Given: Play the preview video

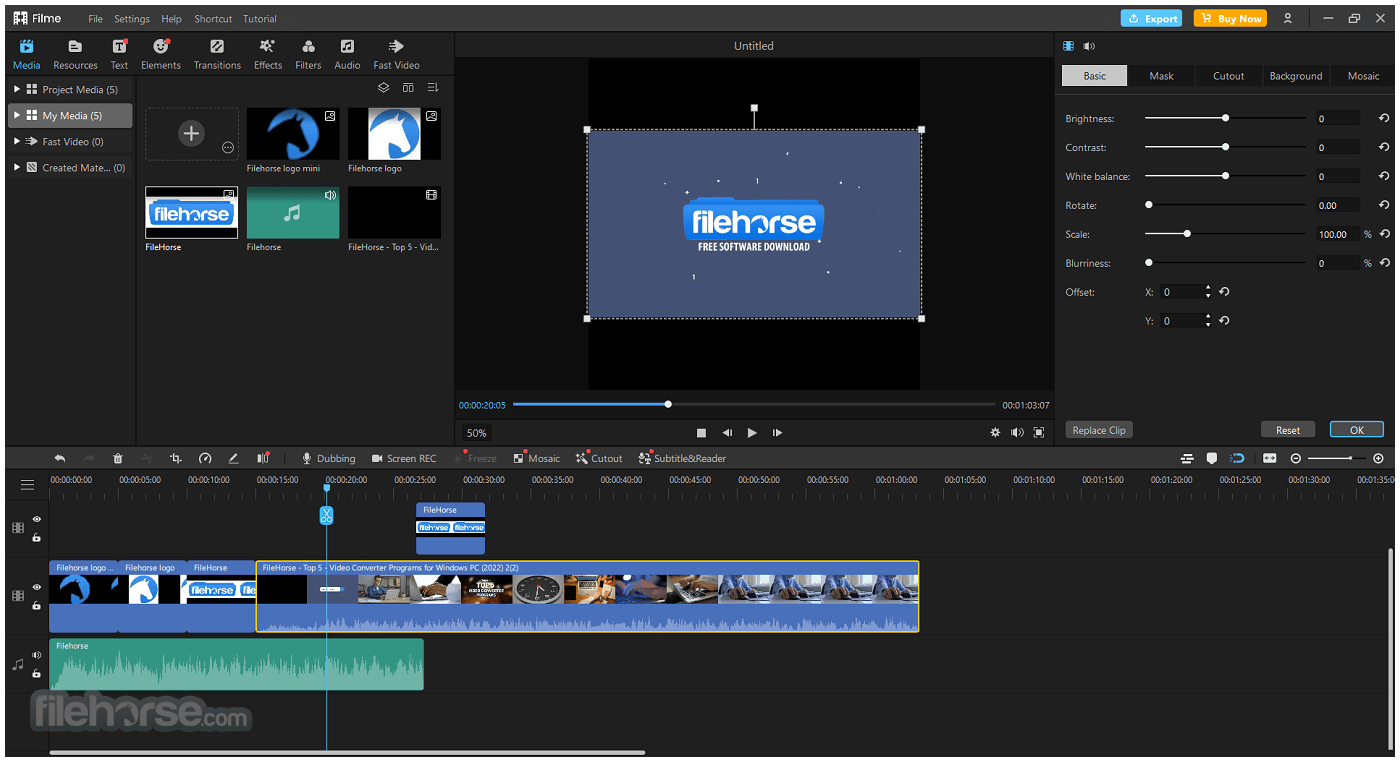Looking at the screenshot, I should (752, 433).
